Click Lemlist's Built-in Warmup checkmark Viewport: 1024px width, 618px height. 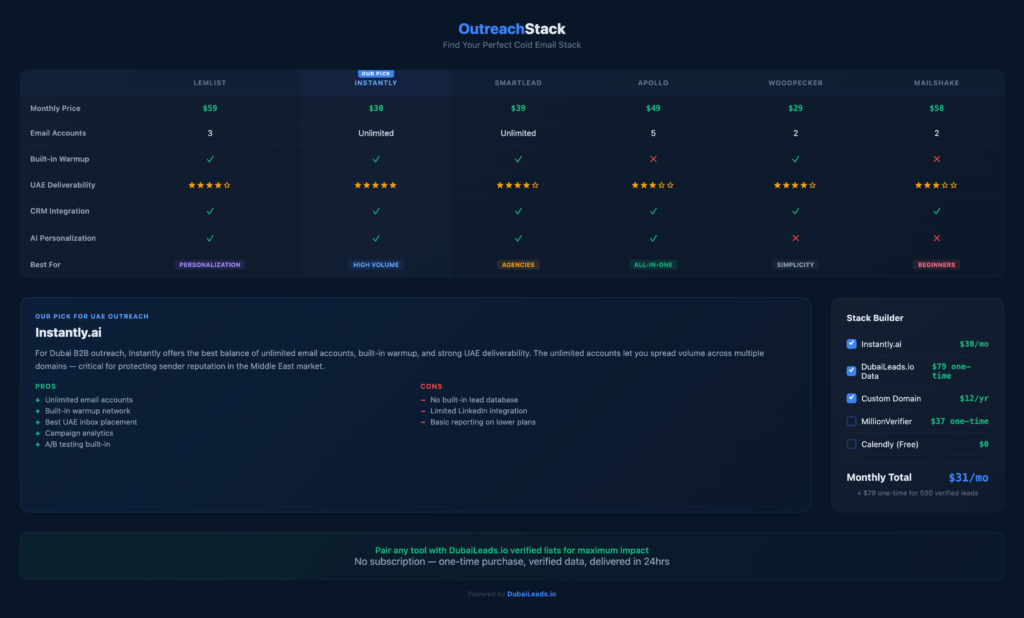coord(210,159)
